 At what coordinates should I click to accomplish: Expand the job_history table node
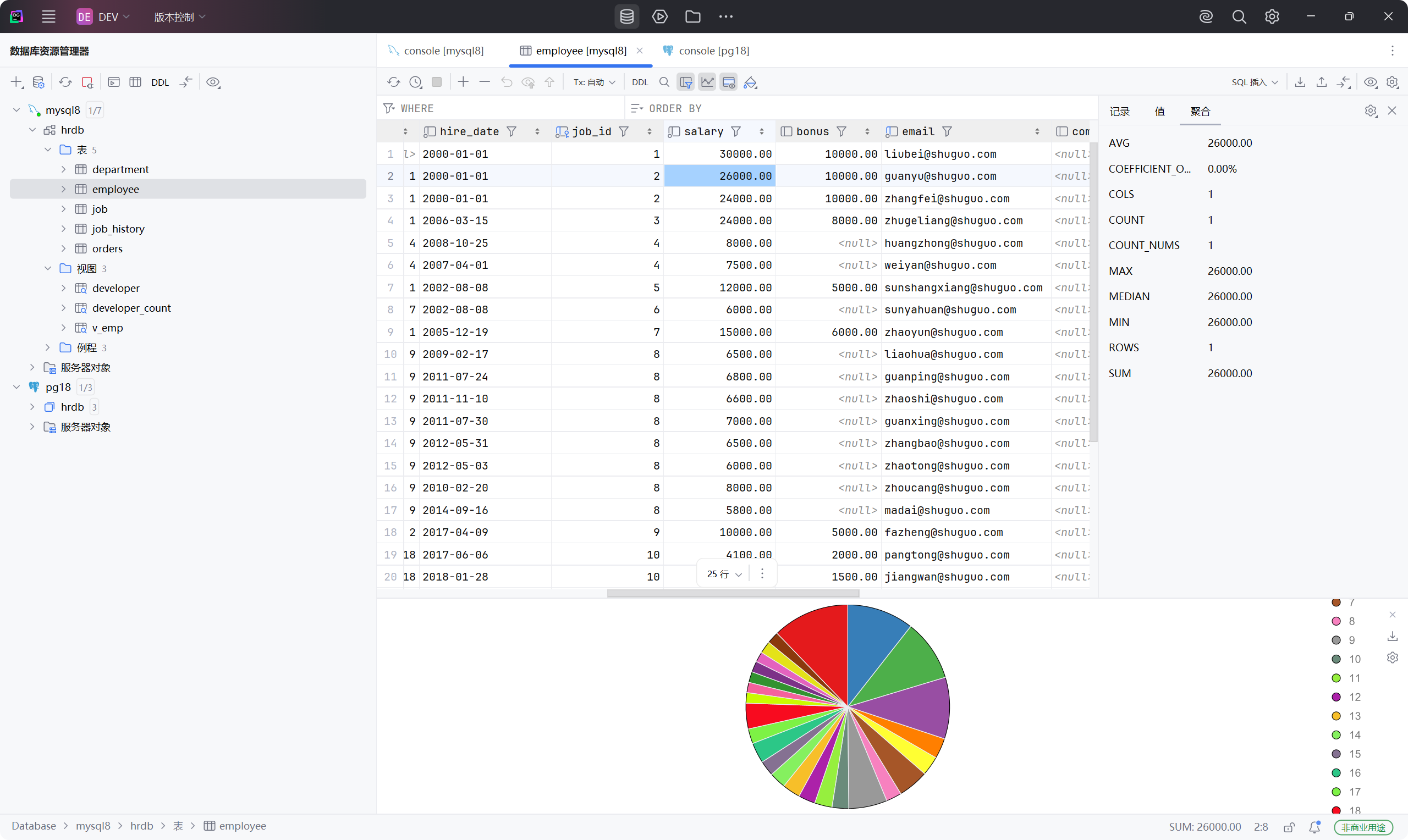(63, 229)
